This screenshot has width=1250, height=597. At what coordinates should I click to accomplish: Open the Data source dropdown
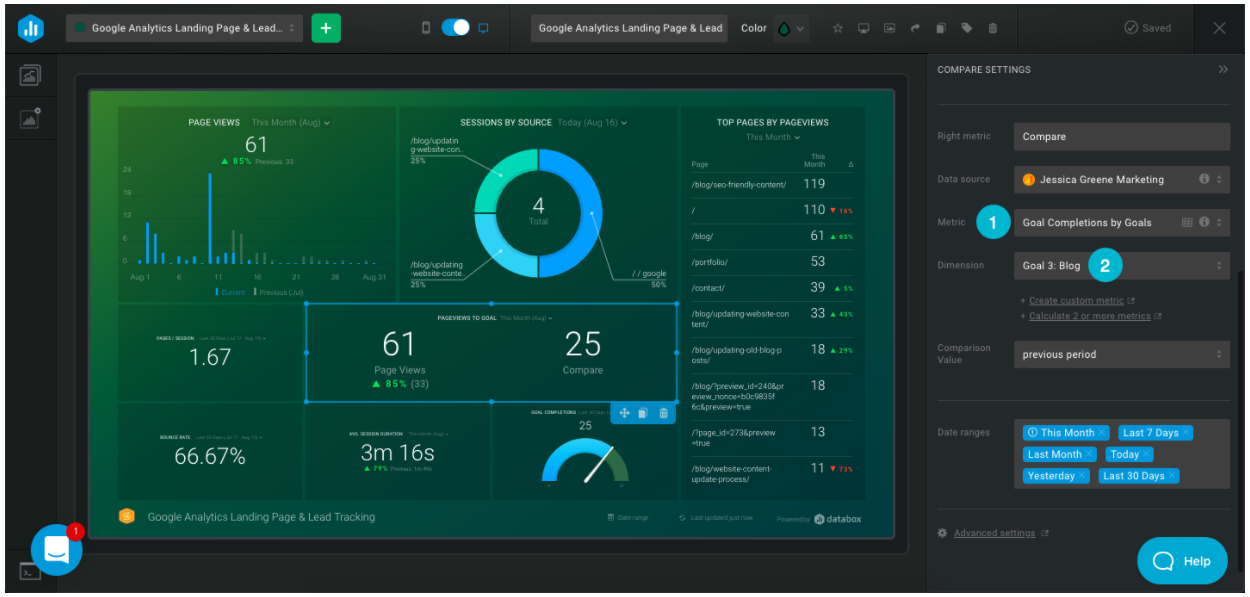1121,180
